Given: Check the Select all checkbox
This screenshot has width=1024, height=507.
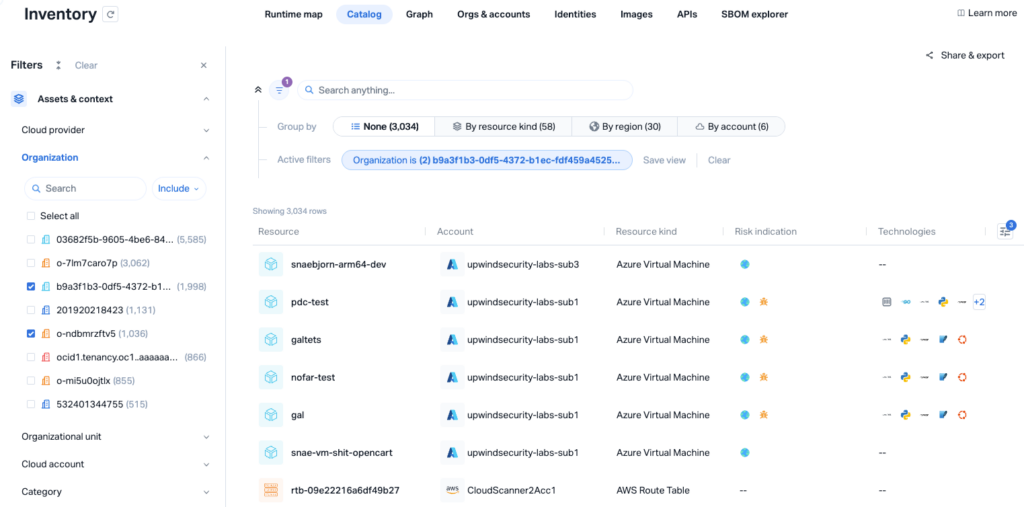Looking at the screenshot, I should tap(31, 216).
